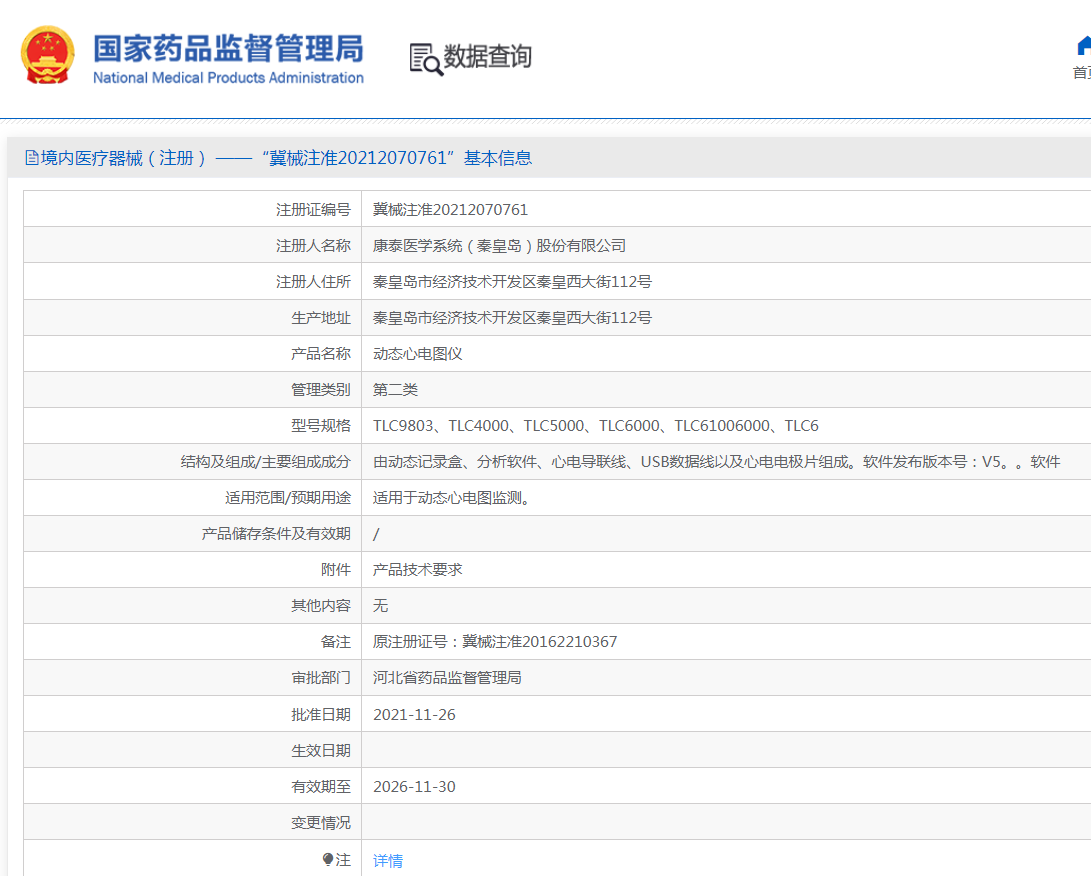Select registrant name 康泰医学系统(秦皇岛)股份有限公司
This screenshot has height=876, width=1091.
tap(499, 246)
